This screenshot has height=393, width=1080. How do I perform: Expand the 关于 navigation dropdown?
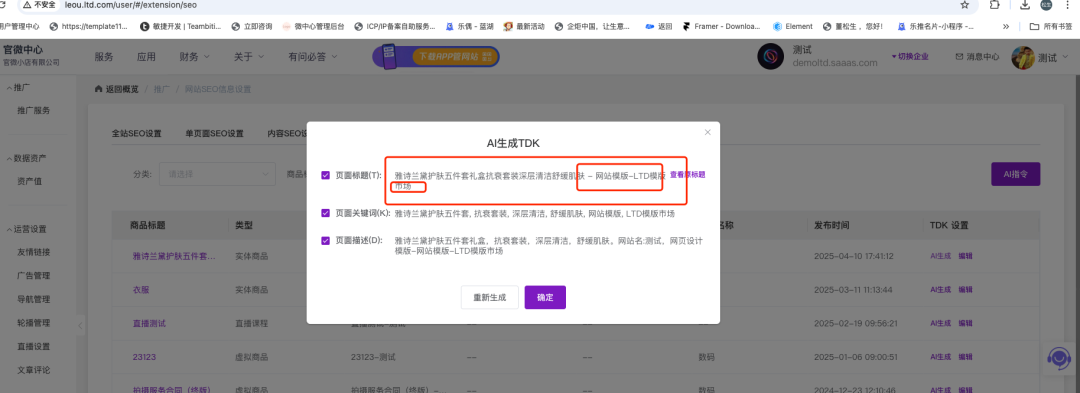(x=249, y=57)
